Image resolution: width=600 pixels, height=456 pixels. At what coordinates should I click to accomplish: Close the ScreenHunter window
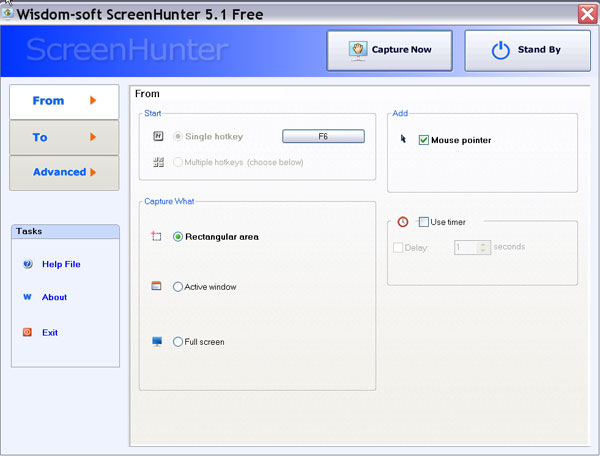tap(587, 14)
